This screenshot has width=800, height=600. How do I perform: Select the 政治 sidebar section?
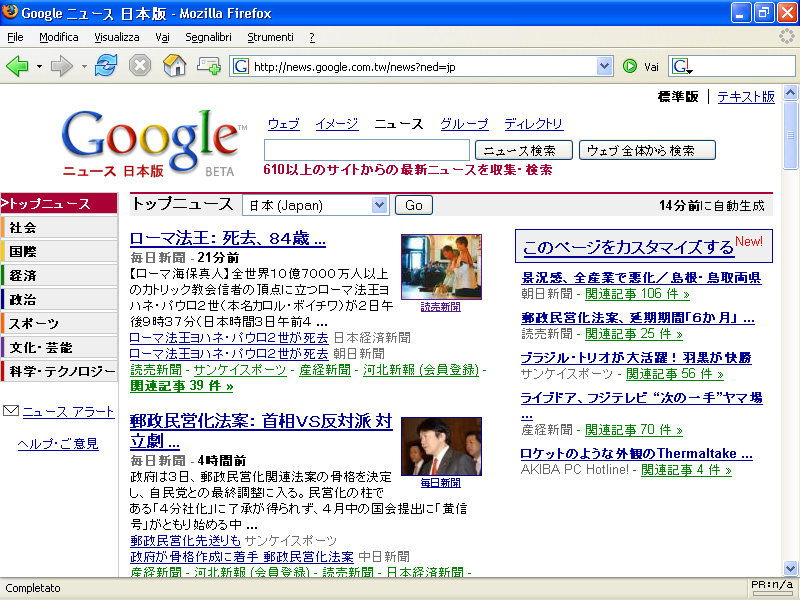(59, 299)
